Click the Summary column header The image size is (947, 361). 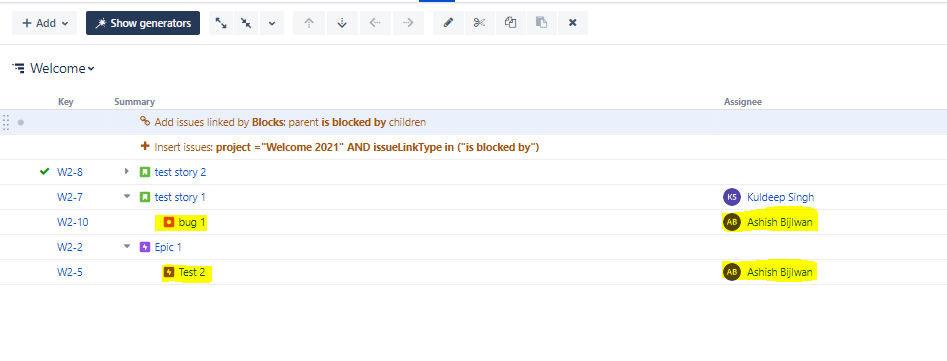point(135,102)
